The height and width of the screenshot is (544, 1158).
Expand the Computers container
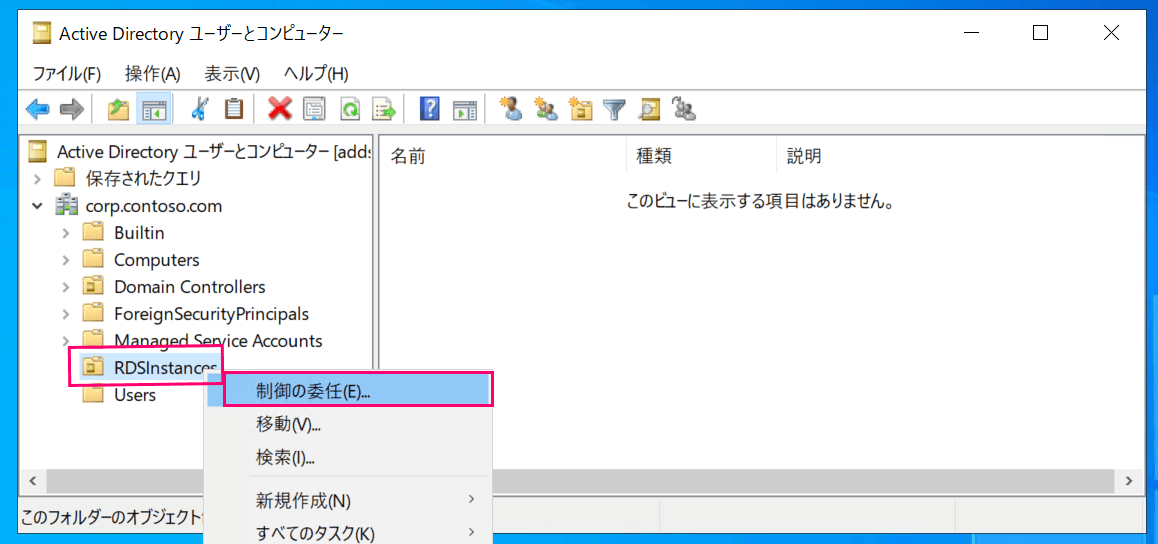66,260
